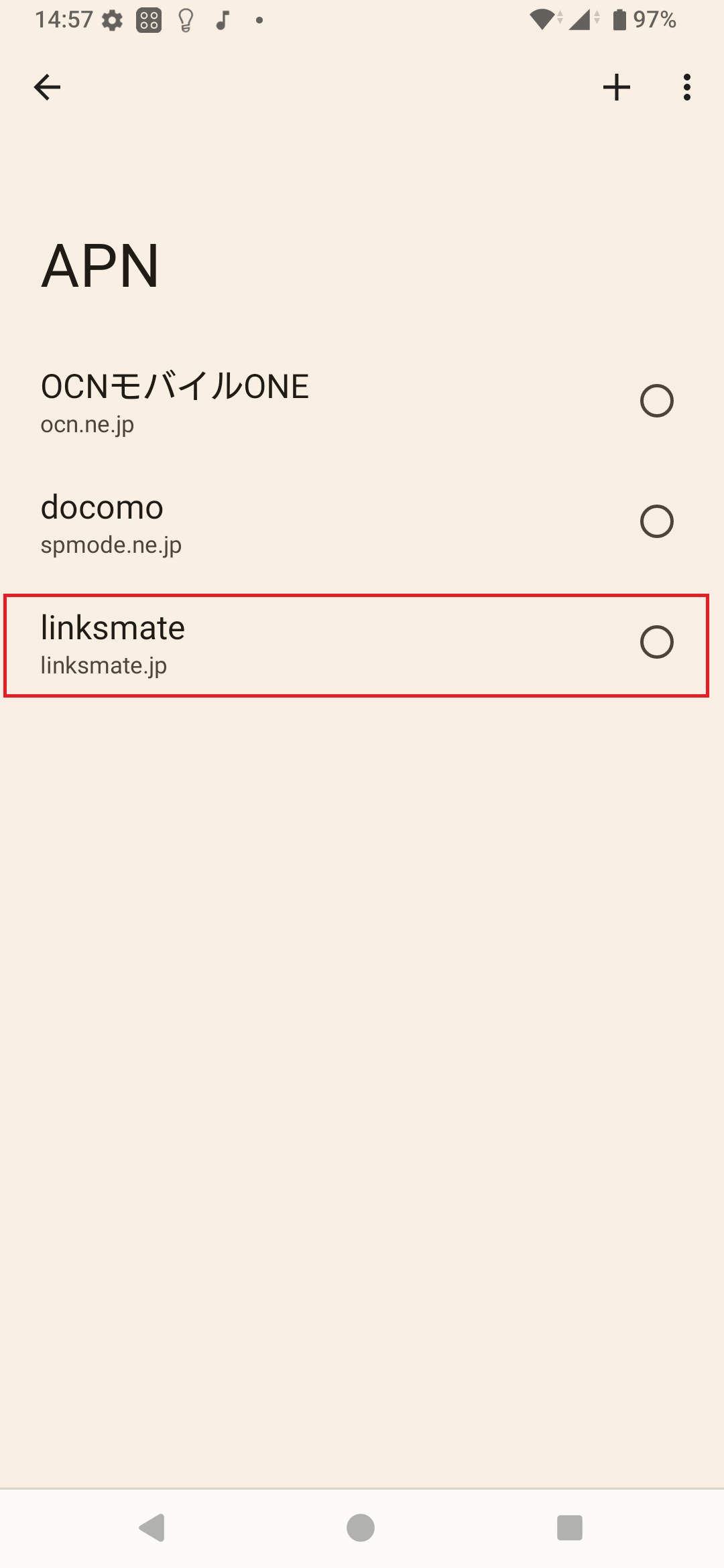Open docomo APN entry name
Image resolution: width=724 pixels, height=1568 pixels.
tap(102, 507)
